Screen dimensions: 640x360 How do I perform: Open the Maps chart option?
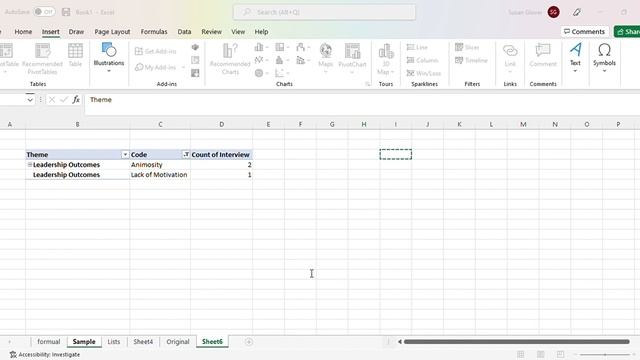(325, 57)
